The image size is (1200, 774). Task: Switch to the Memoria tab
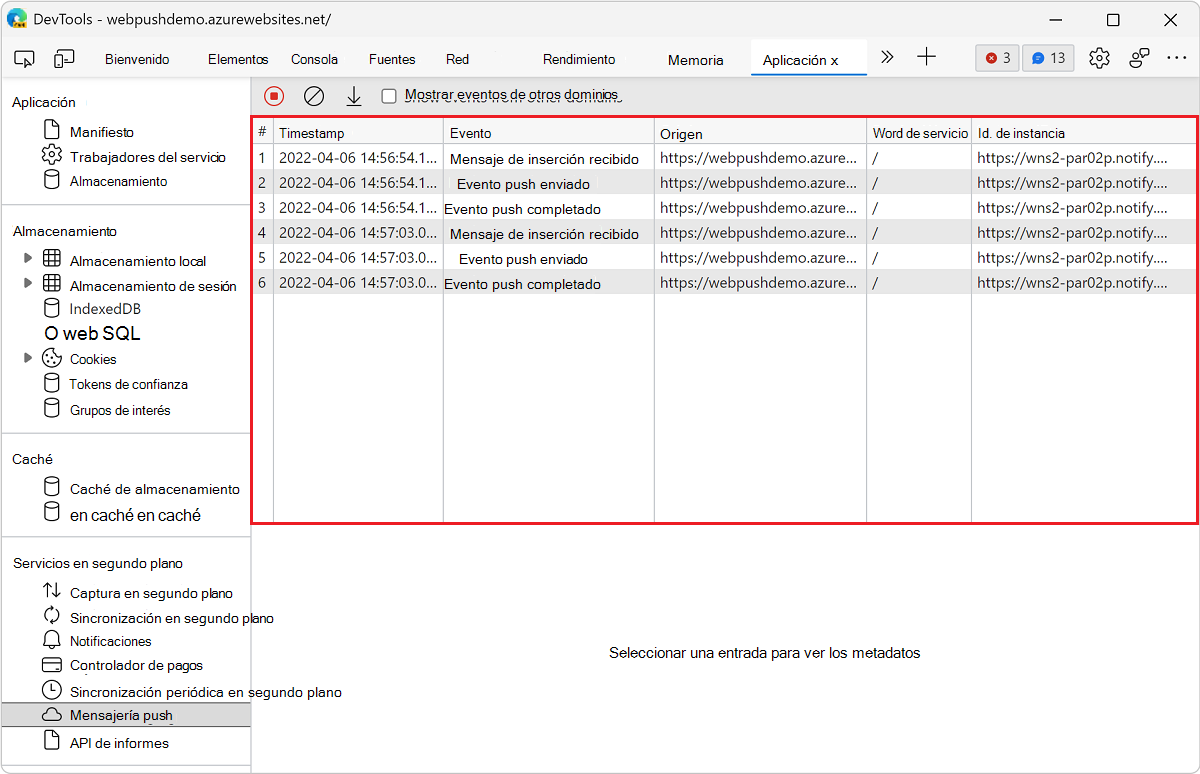point(695,60)
